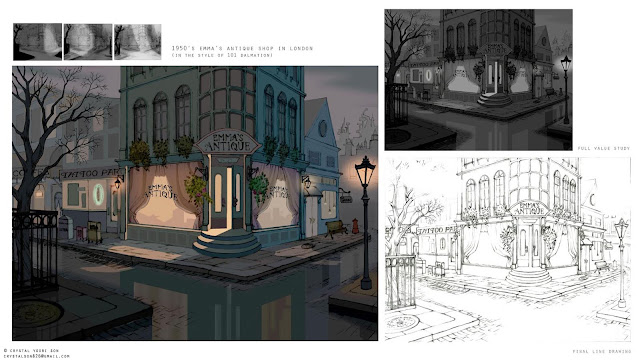The width and height of the screenshot is (640, 362).
Task: Select the third grayscale thumbnail sketch
Action: [138, 42]
